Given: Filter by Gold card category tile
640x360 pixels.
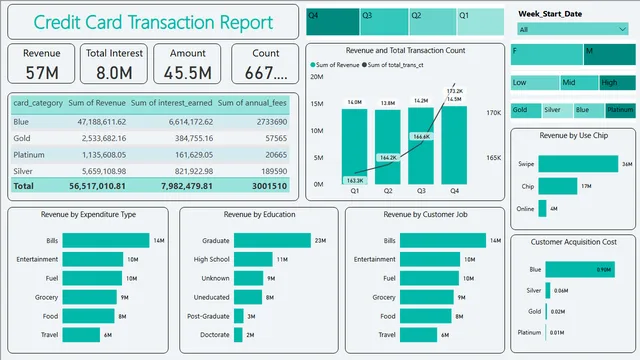Looking at the screenshot, I should [526, 110].
